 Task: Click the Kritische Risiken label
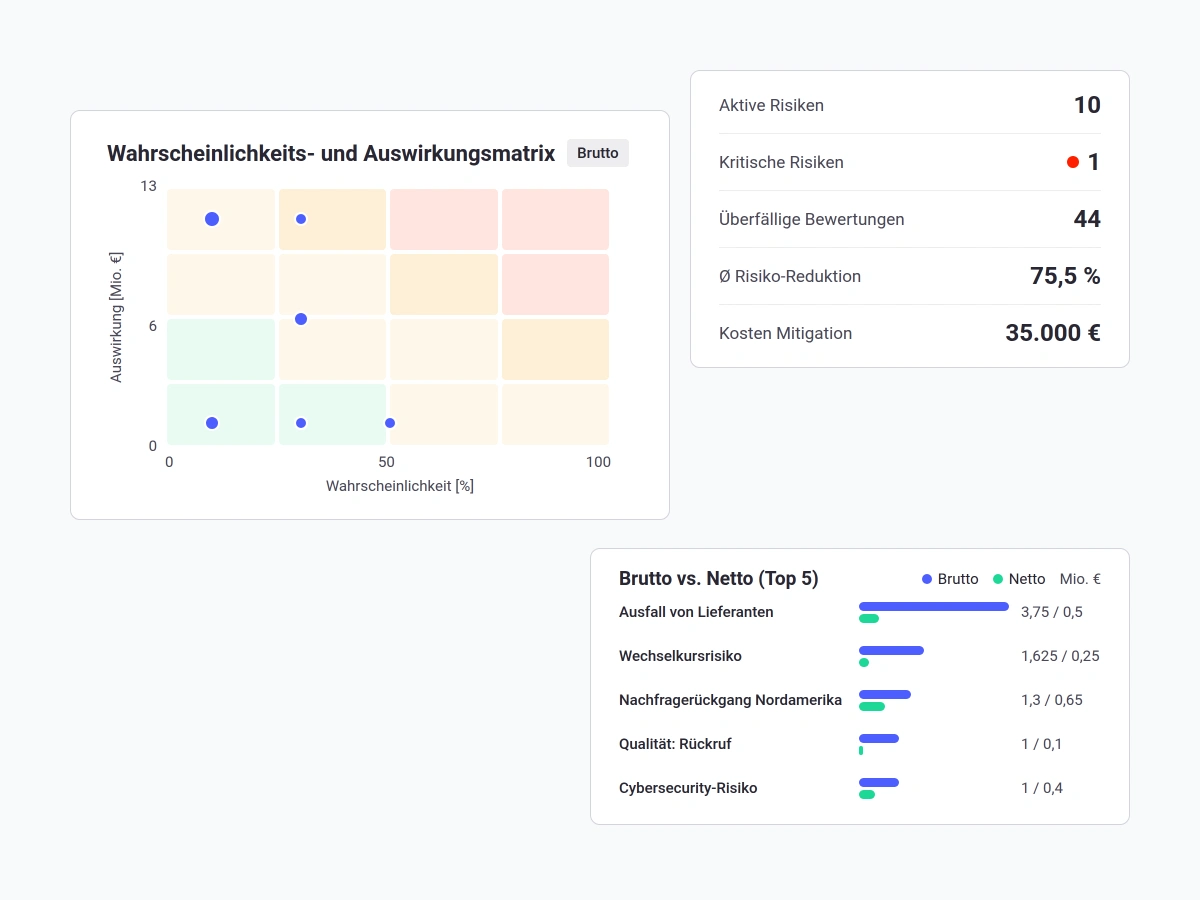click(781, 162)
